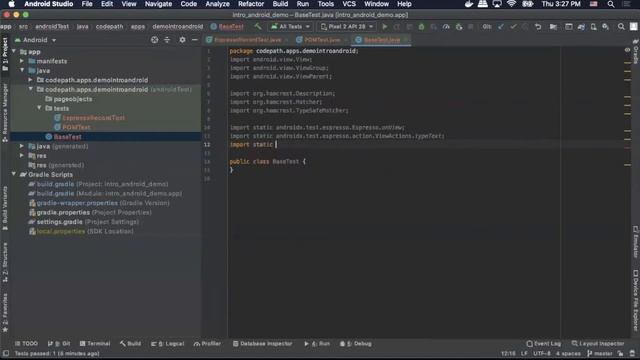Click the androidTest breadcrumb
The width and height of the screenshot is (640, 360).
click(52, 27)
